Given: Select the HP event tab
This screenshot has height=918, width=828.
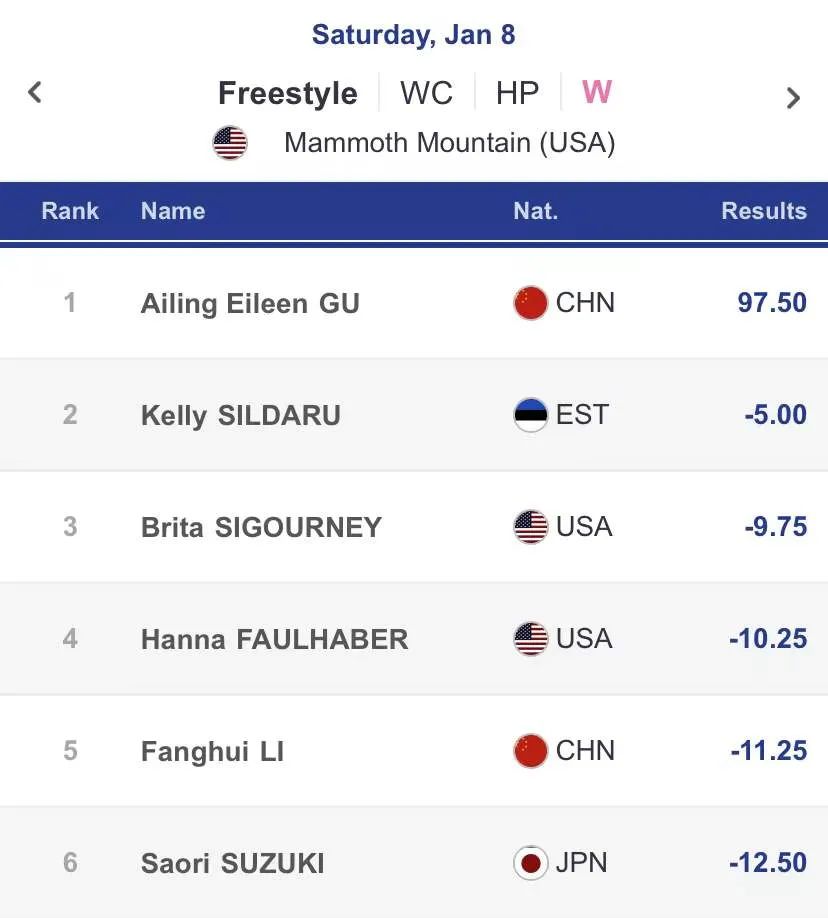Looking at the screenshot, I should 517,93.
